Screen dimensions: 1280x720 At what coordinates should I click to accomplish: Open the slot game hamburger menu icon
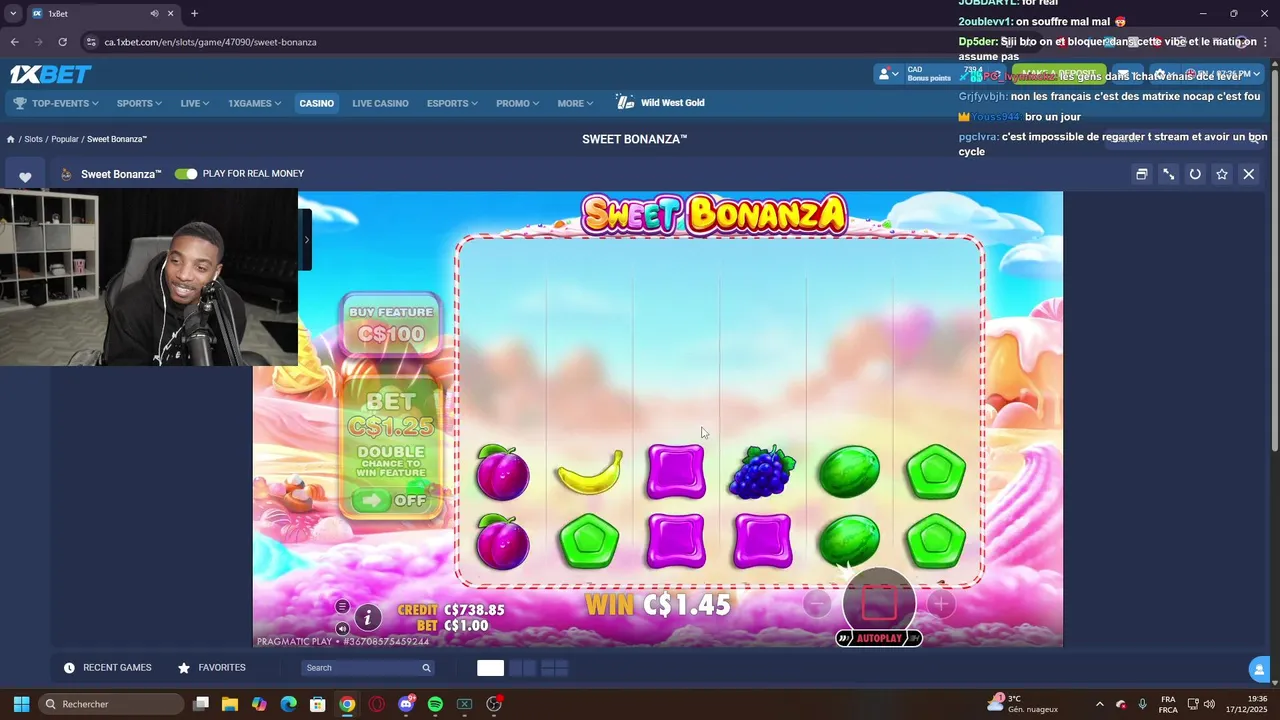tap(342, 606)
